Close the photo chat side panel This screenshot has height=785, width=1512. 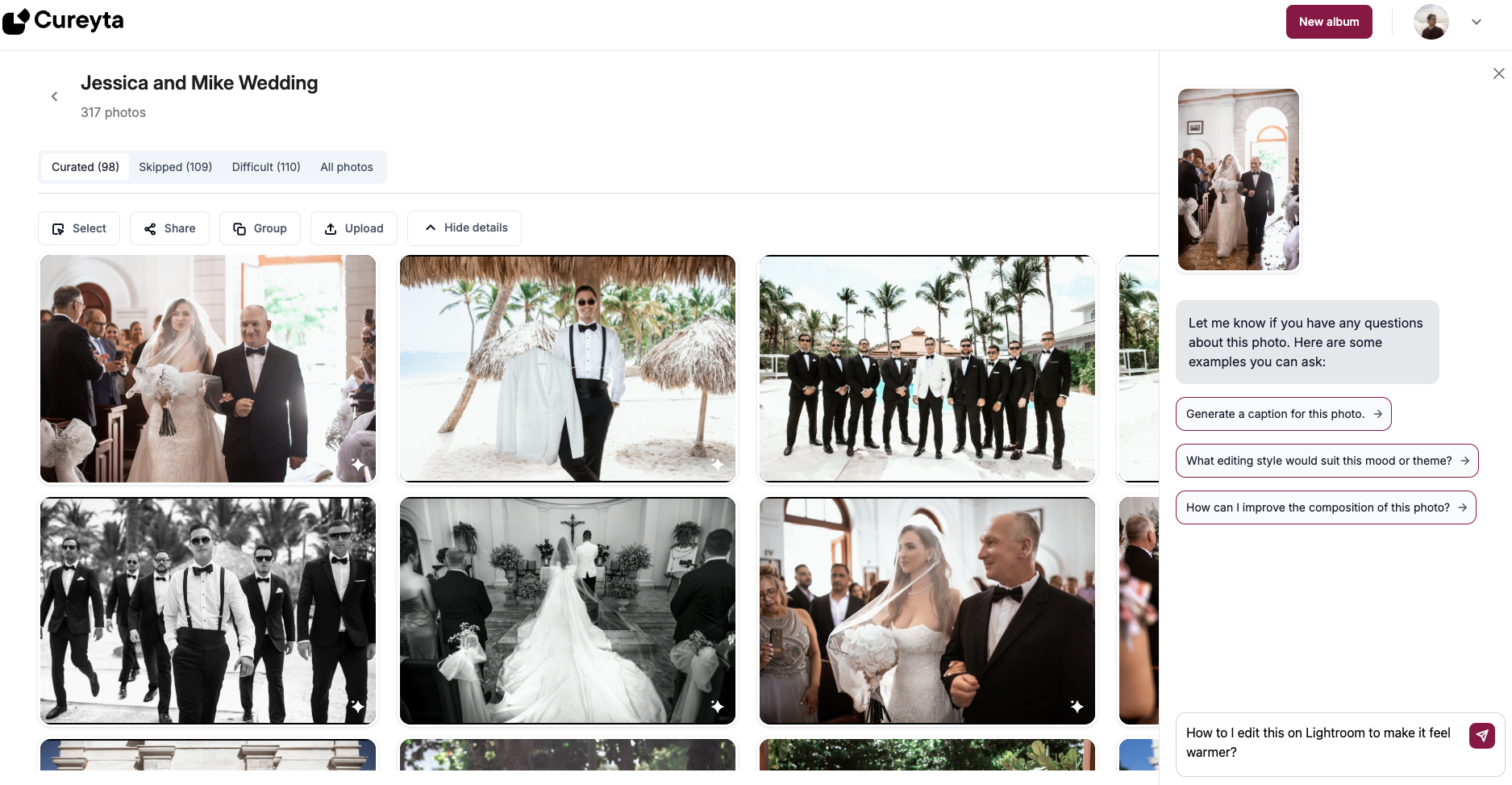(1498, 73)
